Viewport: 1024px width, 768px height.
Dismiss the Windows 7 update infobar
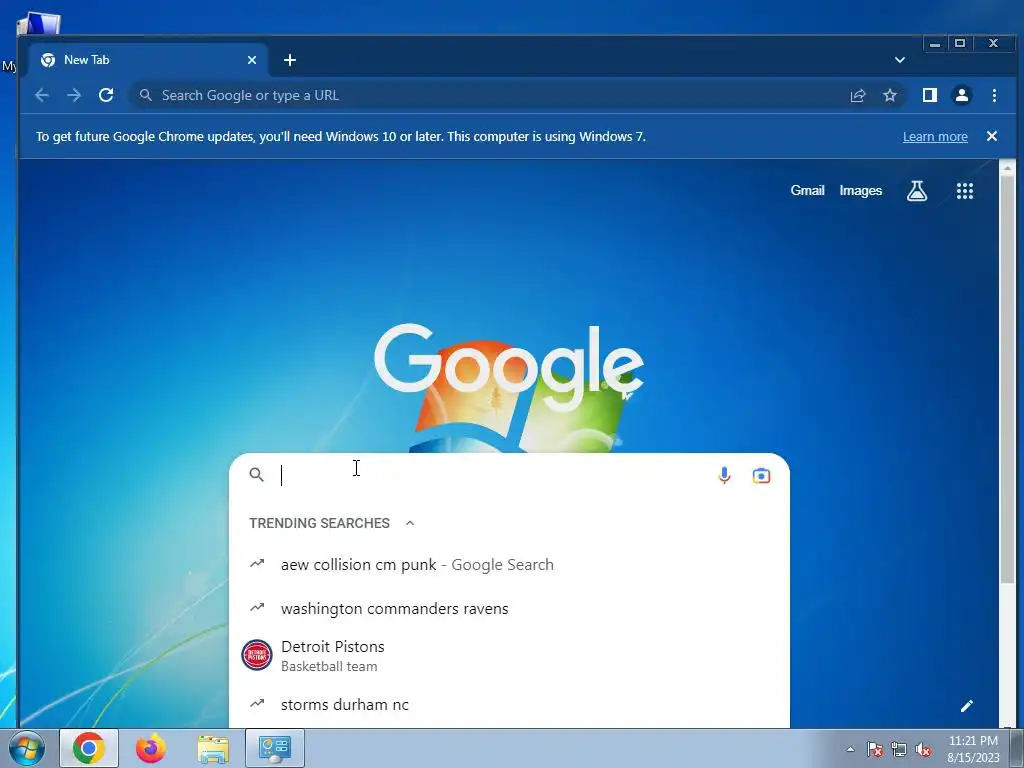(991, 136)
